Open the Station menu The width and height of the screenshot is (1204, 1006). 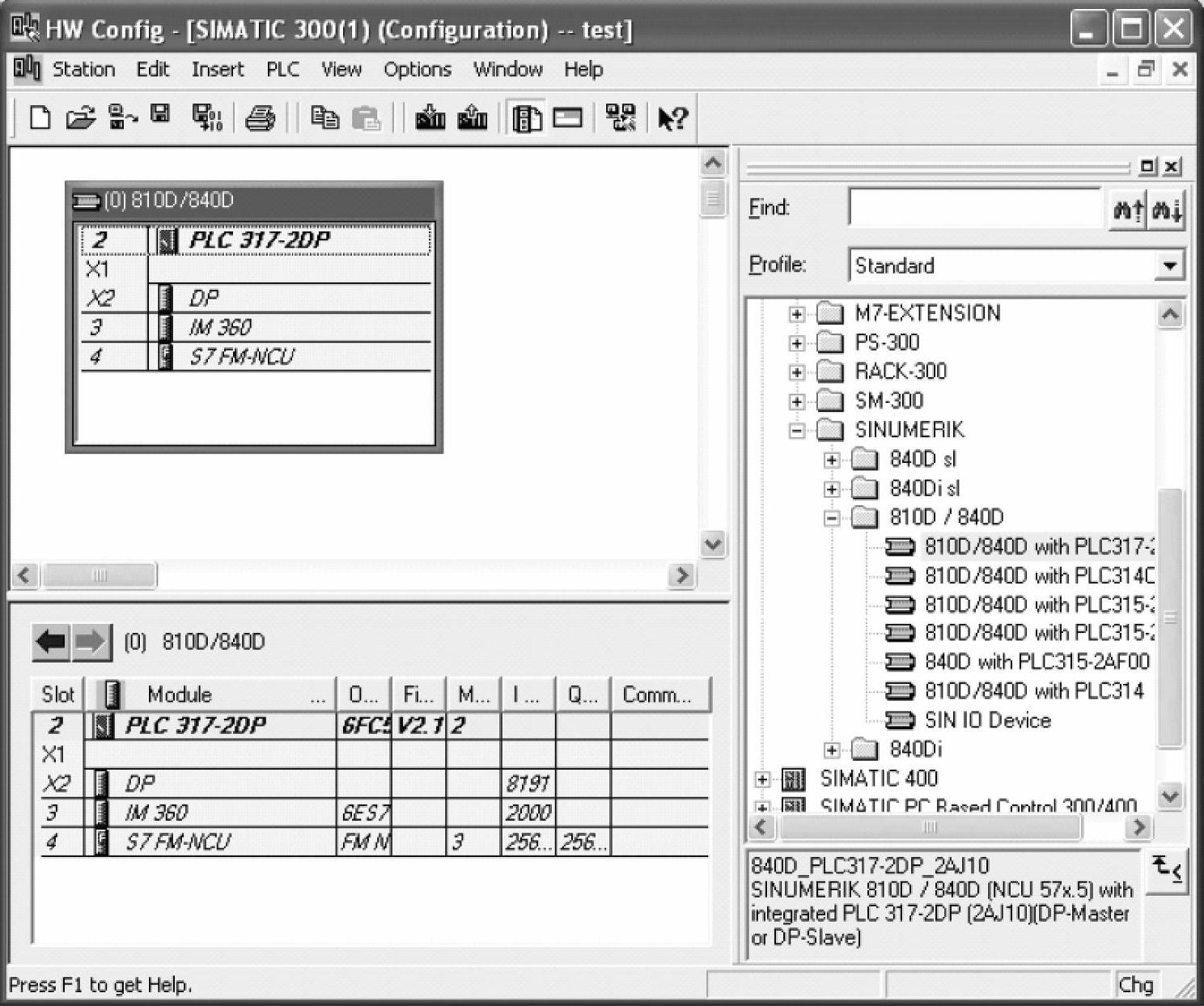[83, 70]
